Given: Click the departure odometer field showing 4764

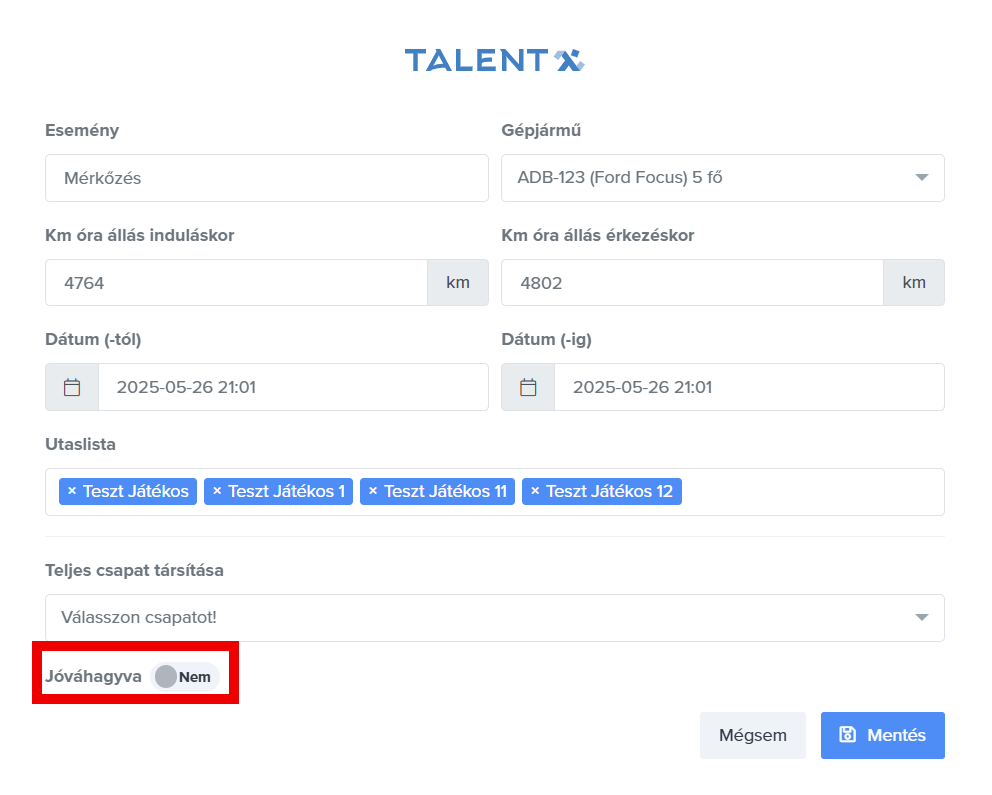Looking at the screenshot, I should 236,283.
